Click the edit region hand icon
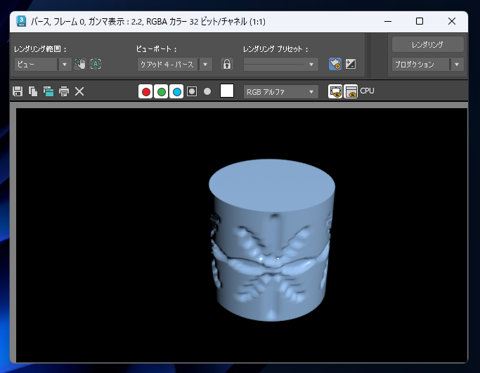This screenshot has height=373, width=480. point(80,64)
